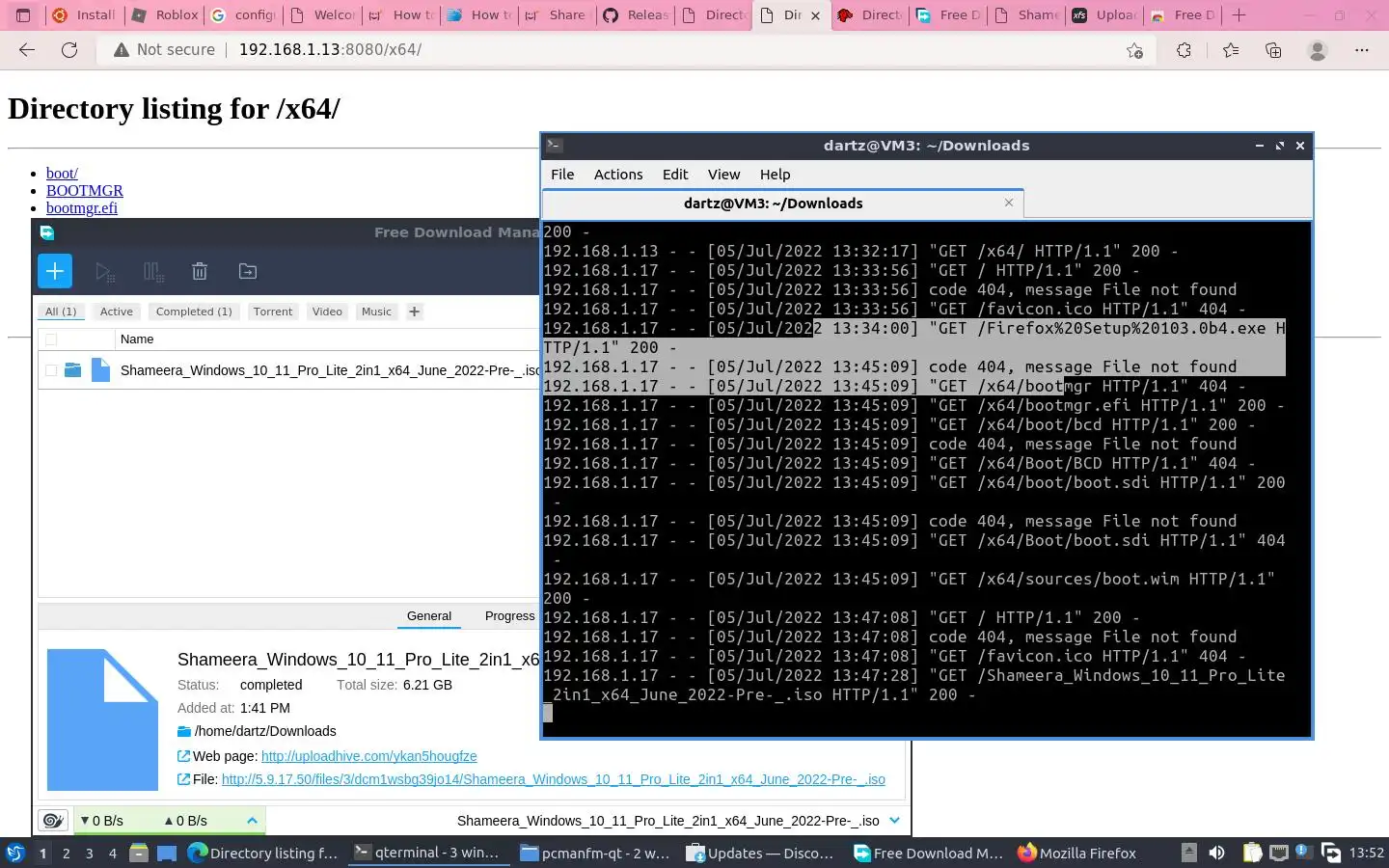The height and width of the screenshot is (868, 1389).
Task: Add this page to favorites star icon
Action: pos(1135,50)
